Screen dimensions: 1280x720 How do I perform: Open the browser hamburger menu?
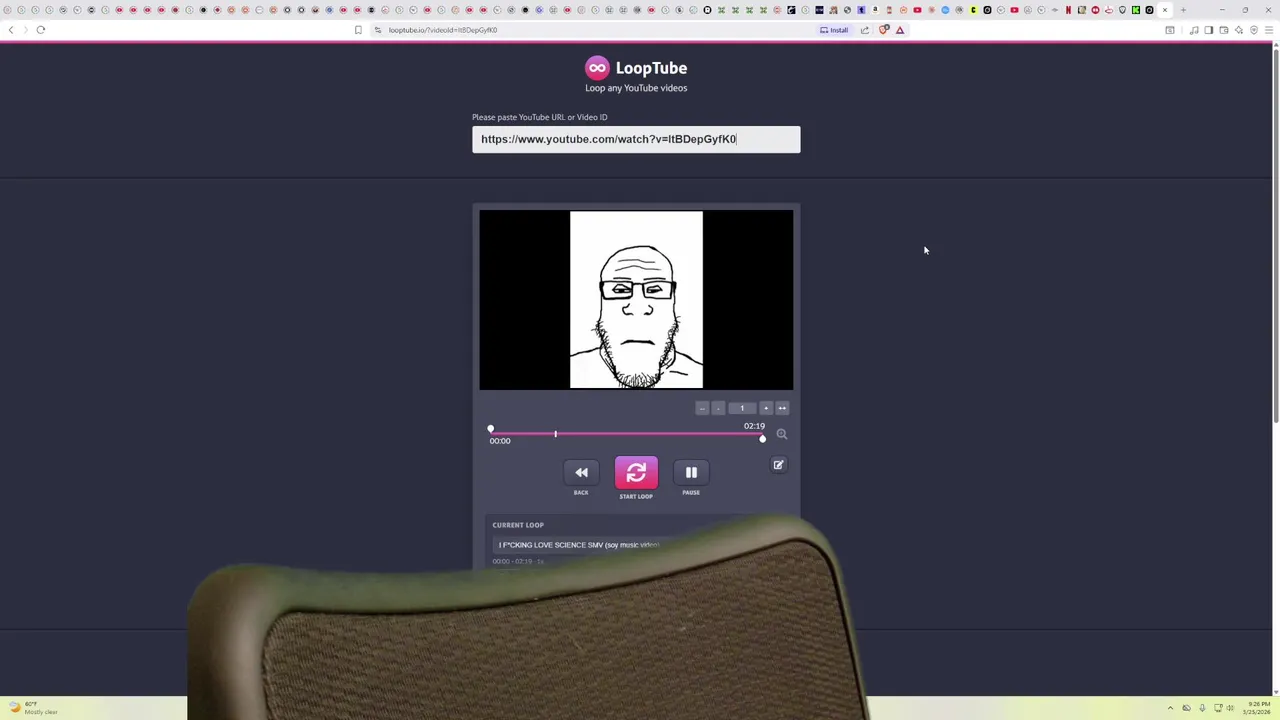tap(1269, 30)
